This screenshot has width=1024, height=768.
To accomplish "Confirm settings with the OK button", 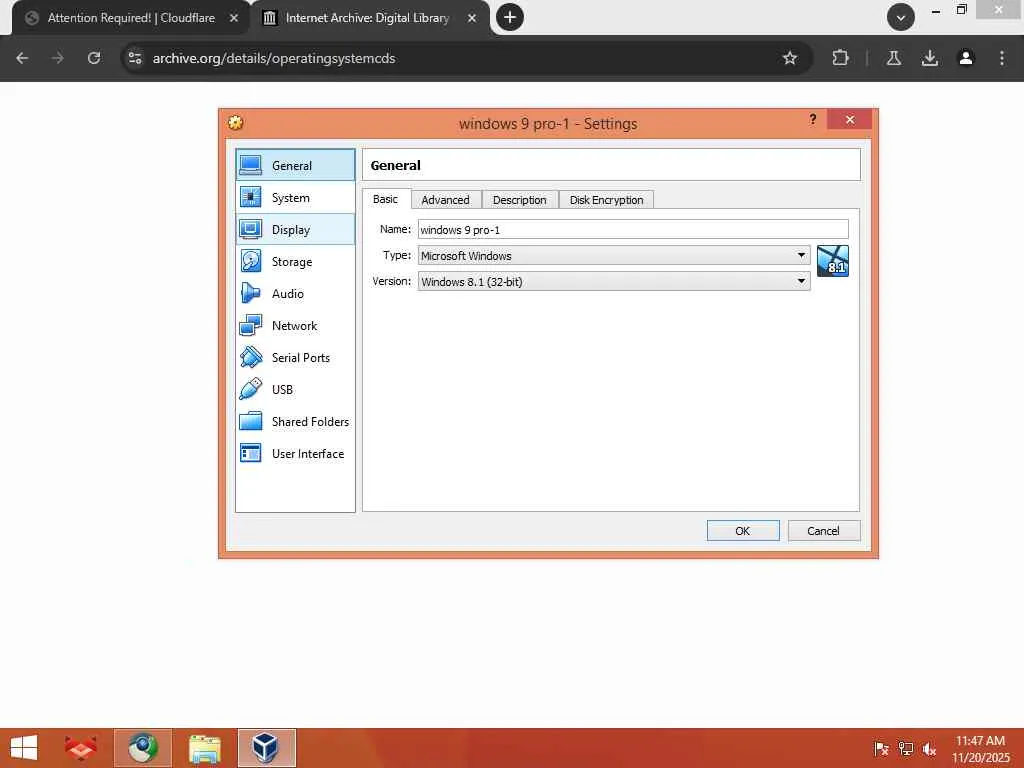I will (743, 530).
